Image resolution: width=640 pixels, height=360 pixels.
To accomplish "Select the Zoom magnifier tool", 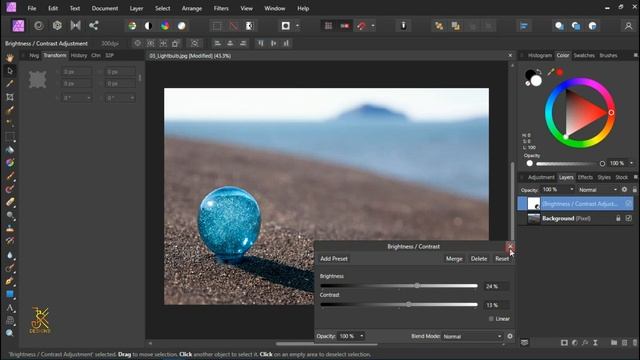I will pyautogui.click(x=10, y=333).
